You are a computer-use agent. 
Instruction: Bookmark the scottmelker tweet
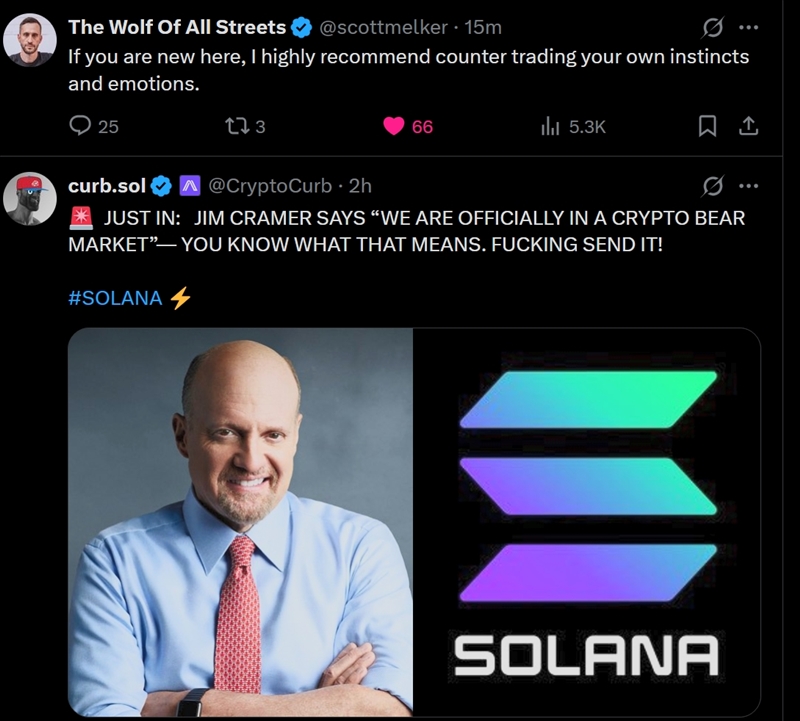click(x=707, y=126)
